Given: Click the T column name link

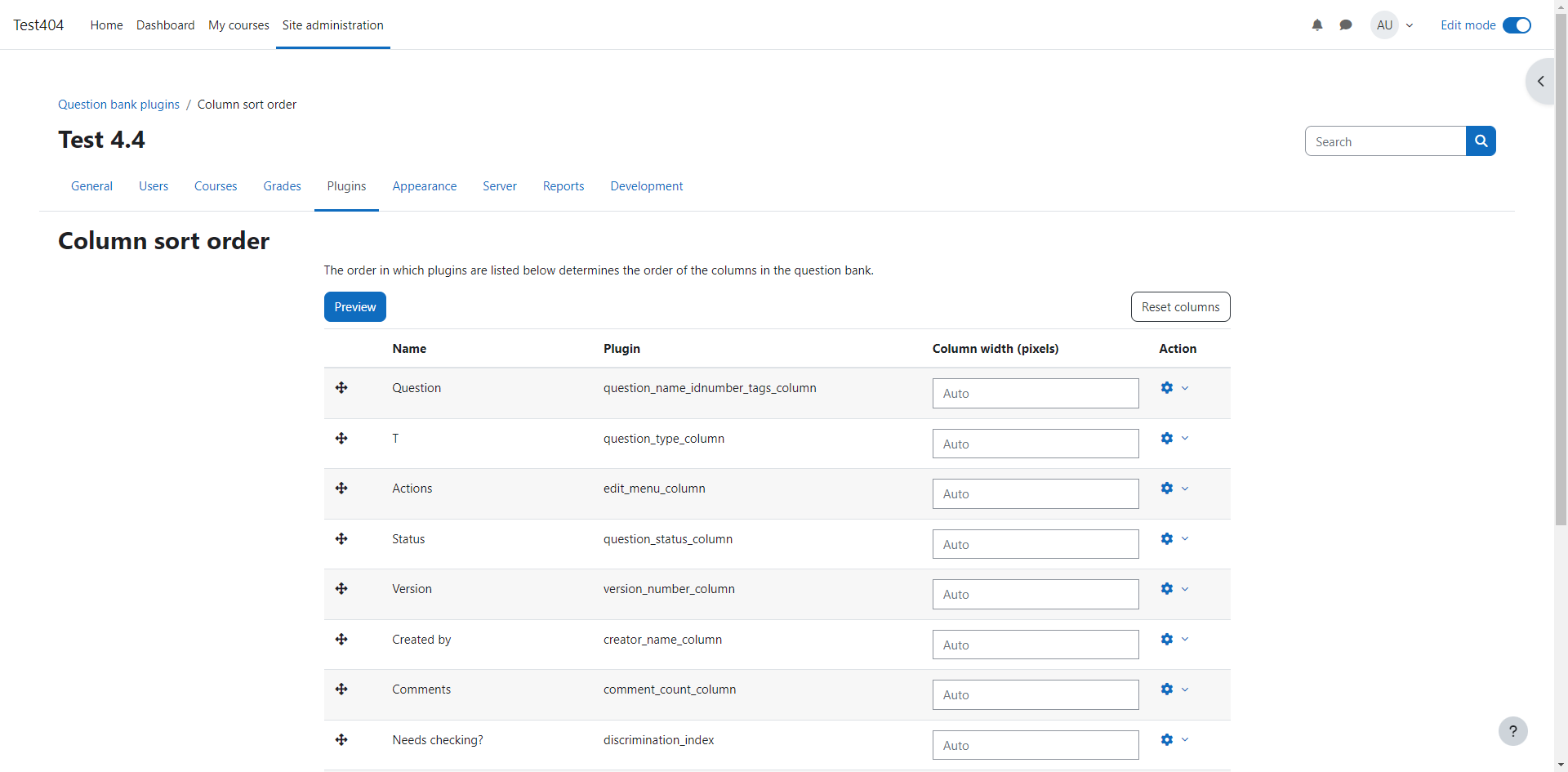Looking at the screenshot, I should [x=395, y=439].
